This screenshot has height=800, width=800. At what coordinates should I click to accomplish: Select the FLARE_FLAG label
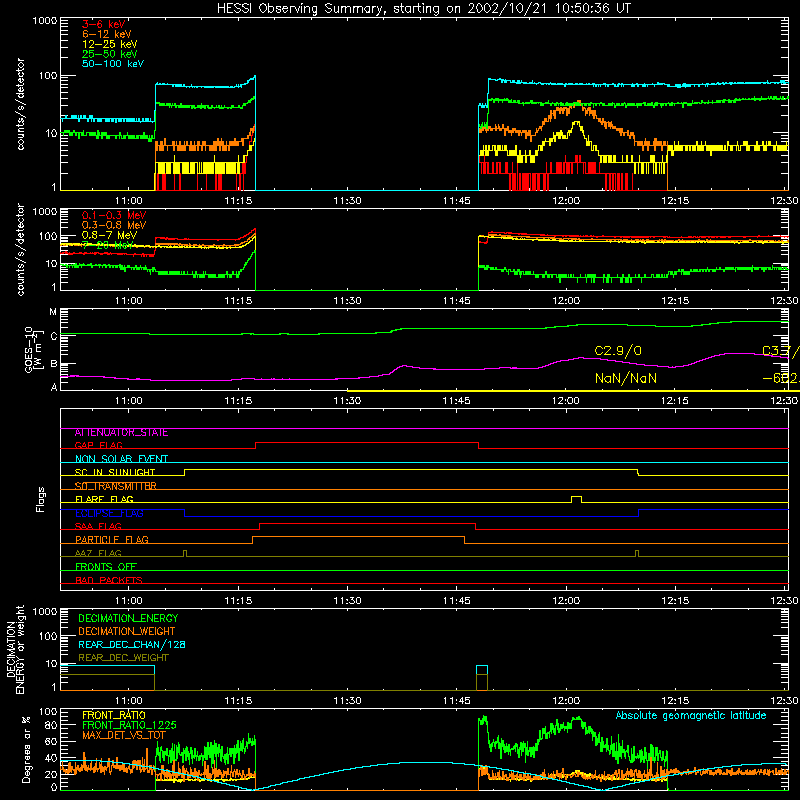(x=104, y=499)
